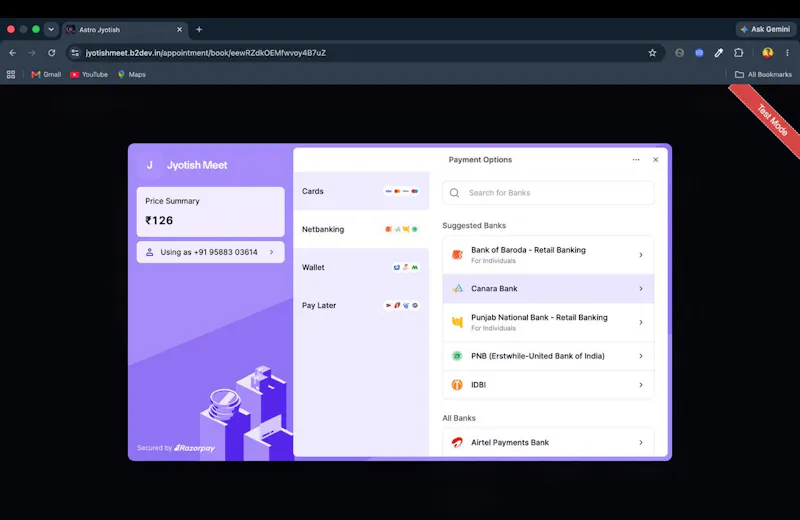The width and height of the screenshot is (800, 520).
Task: Expand the Punjab National Bank row chevron
Action: point(641,322)
